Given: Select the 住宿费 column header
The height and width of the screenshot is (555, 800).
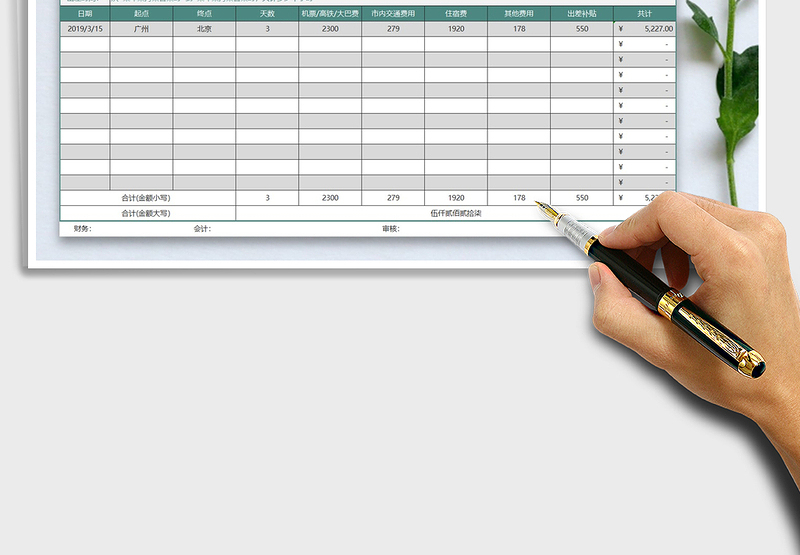Looking at the screenshot, I should click(456, 14).
